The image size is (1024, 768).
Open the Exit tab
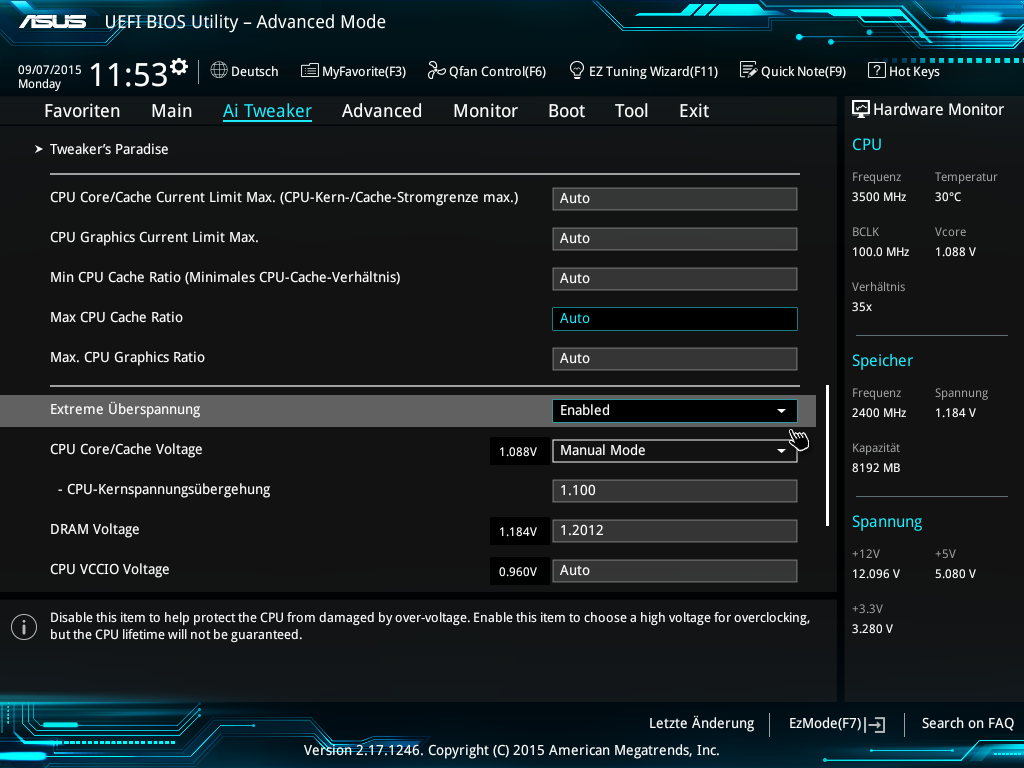694,111
